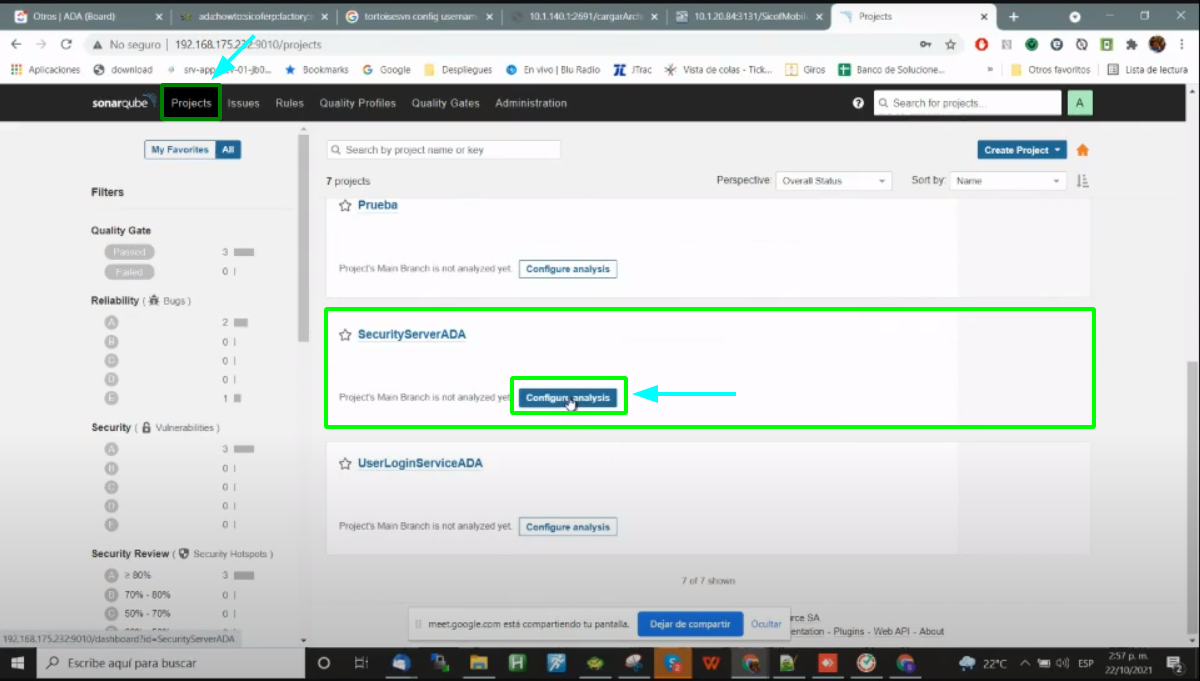
Task: Toggle the sort order icon
Action: point(1082,181)
